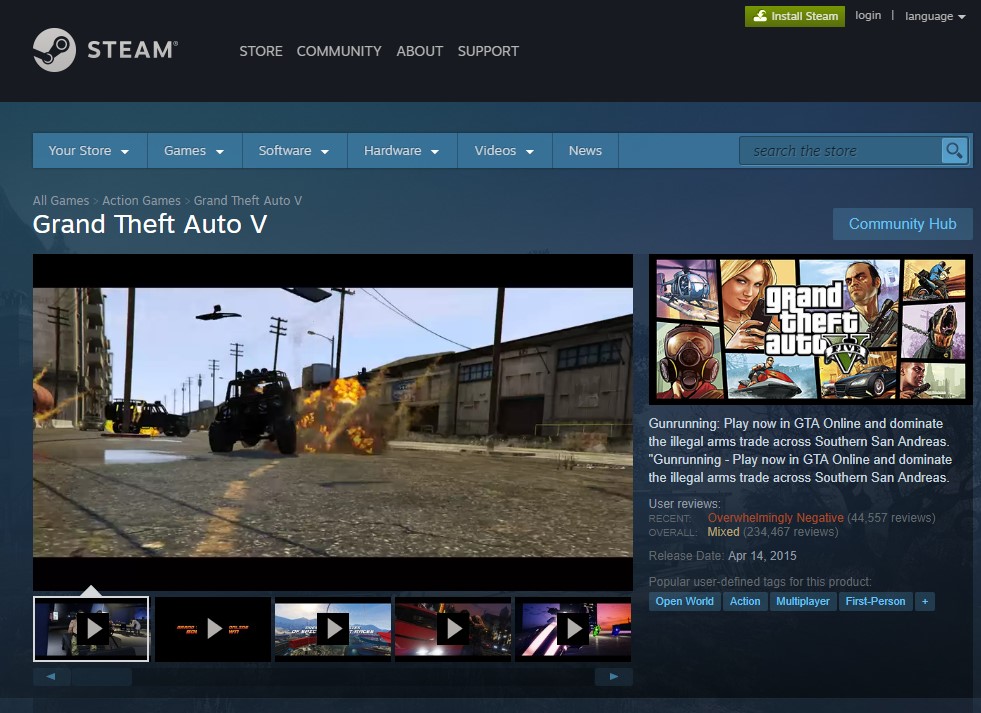Click Action Games breadcrumb link
This screenshot has height=713, width=981.
(141, 201)
